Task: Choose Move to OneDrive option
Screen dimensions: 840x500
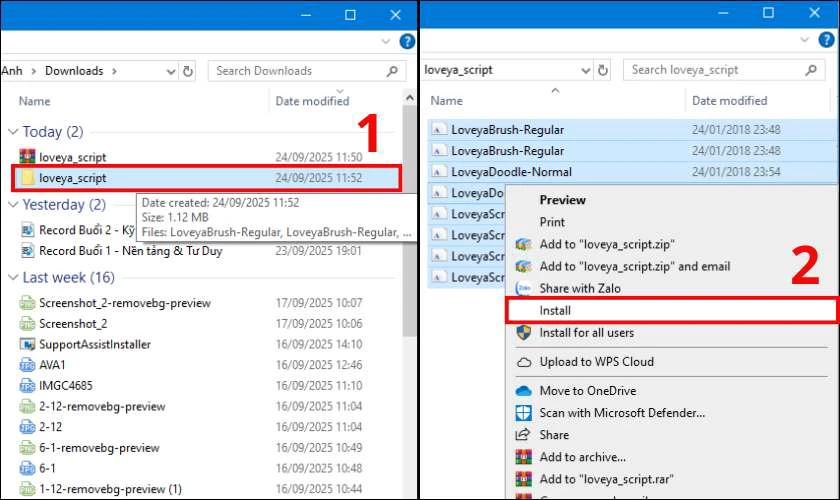Action: click(x=588, y=391)
